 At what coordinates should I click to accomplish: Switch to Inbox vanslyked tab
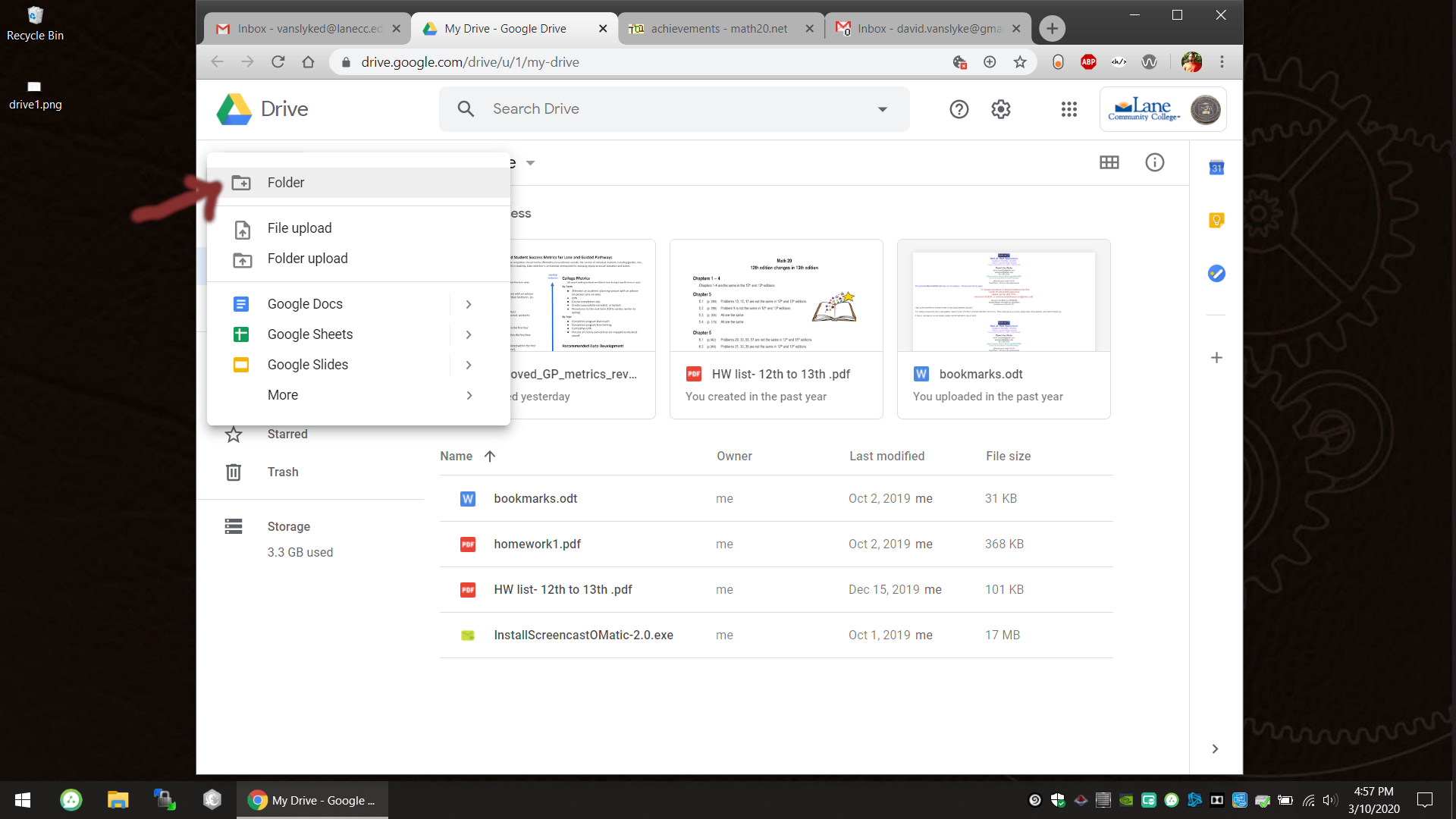click(x=308, y=29)
